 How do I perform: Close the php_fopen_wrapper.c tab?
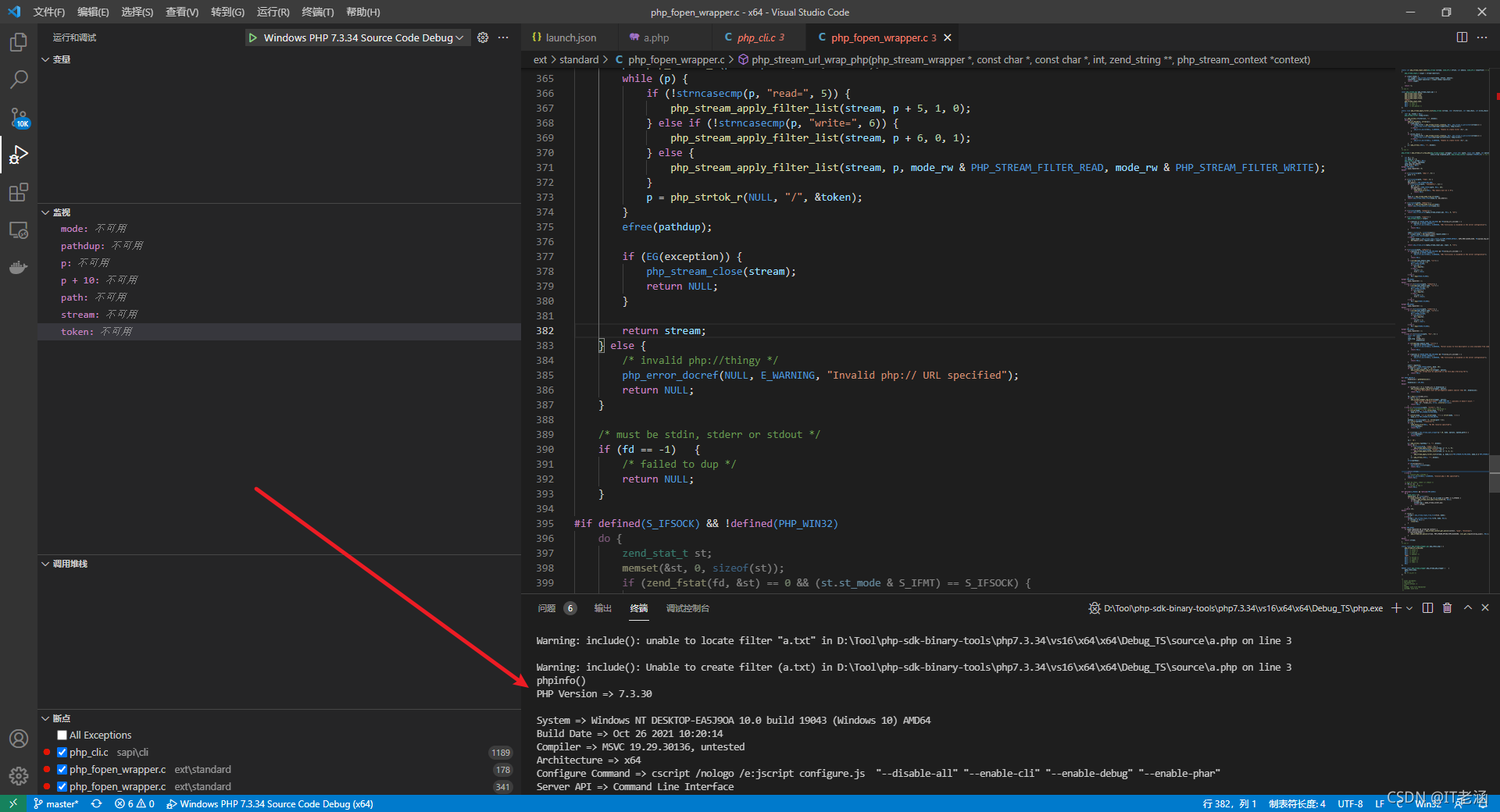coord(948,37)
